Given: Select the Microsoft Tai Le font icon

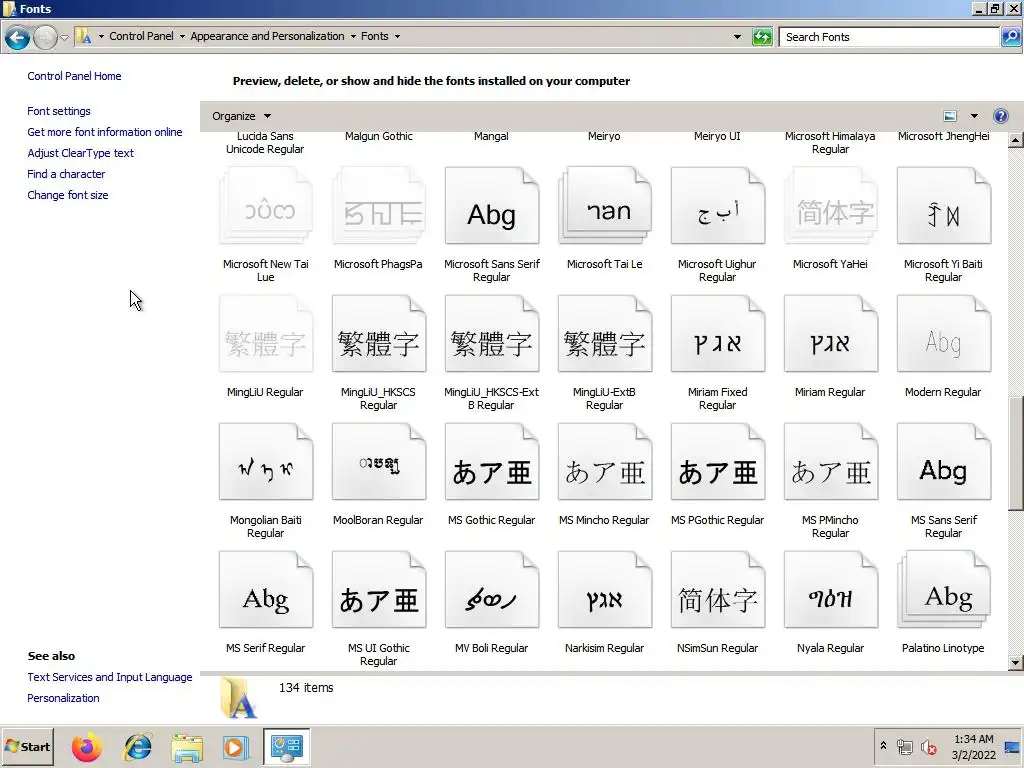Looking at the screenshot, I should click(605, 206).
